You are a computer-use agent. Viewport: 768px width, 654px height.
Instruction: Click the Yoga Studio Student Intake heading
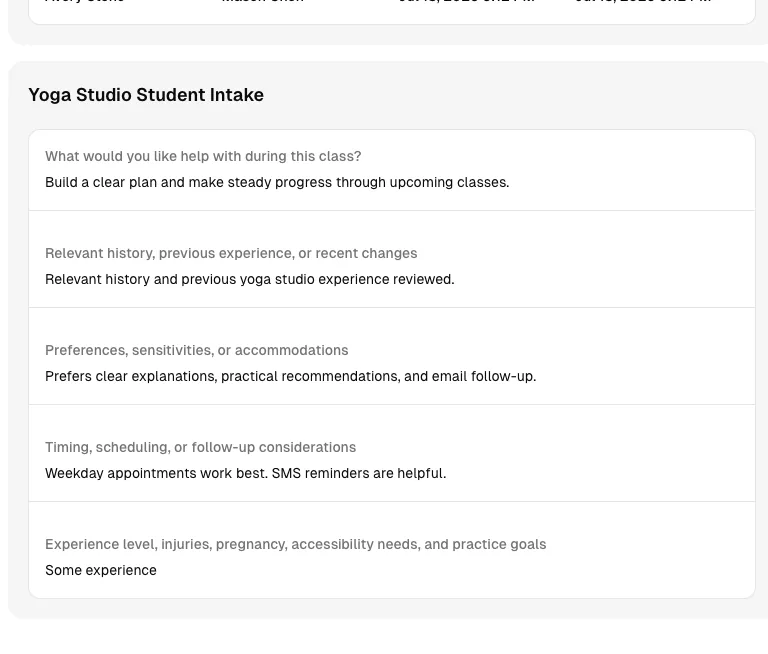point(146,95)
